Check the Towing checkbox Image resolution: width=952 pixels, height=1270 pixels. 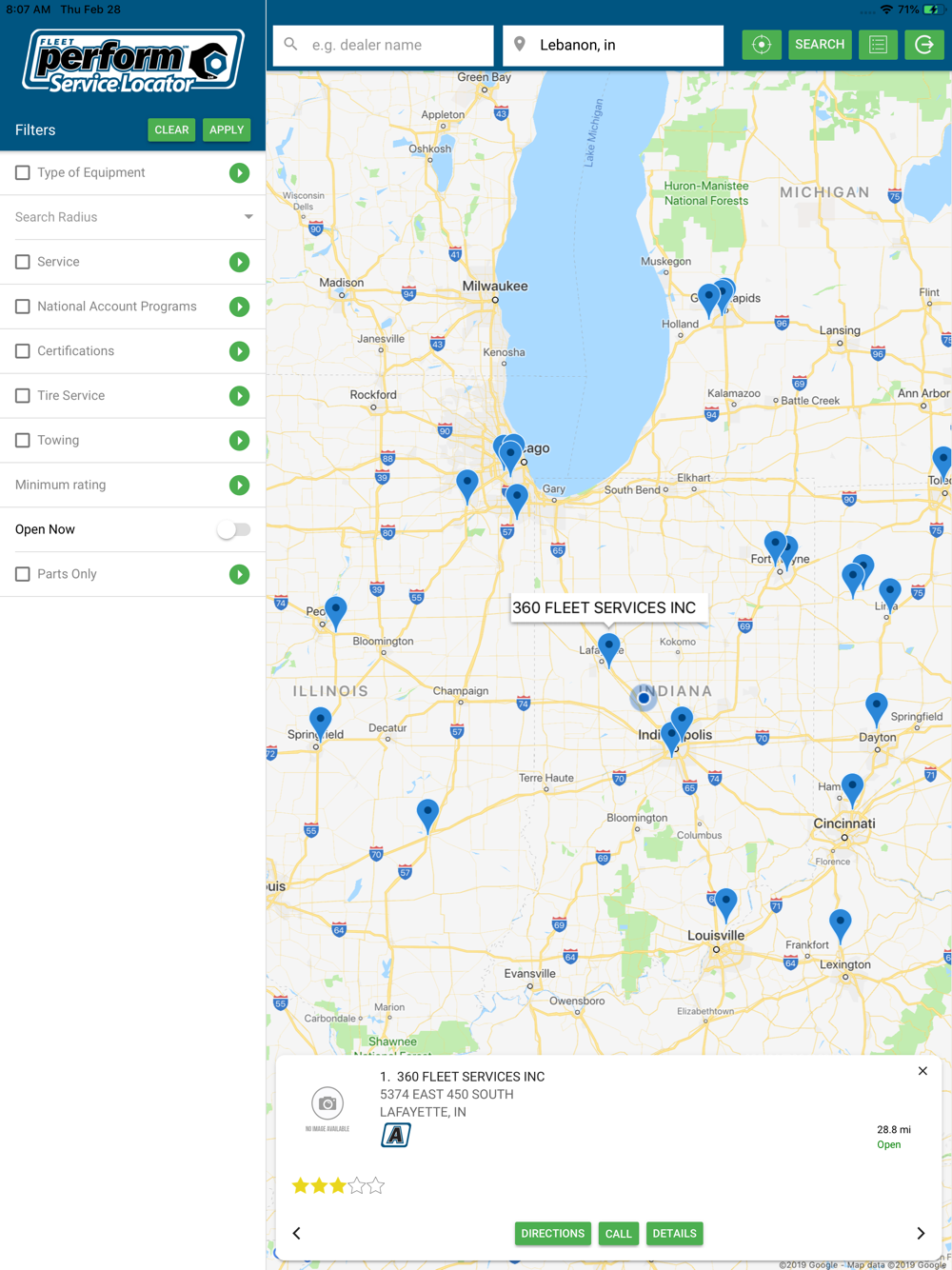23,440
